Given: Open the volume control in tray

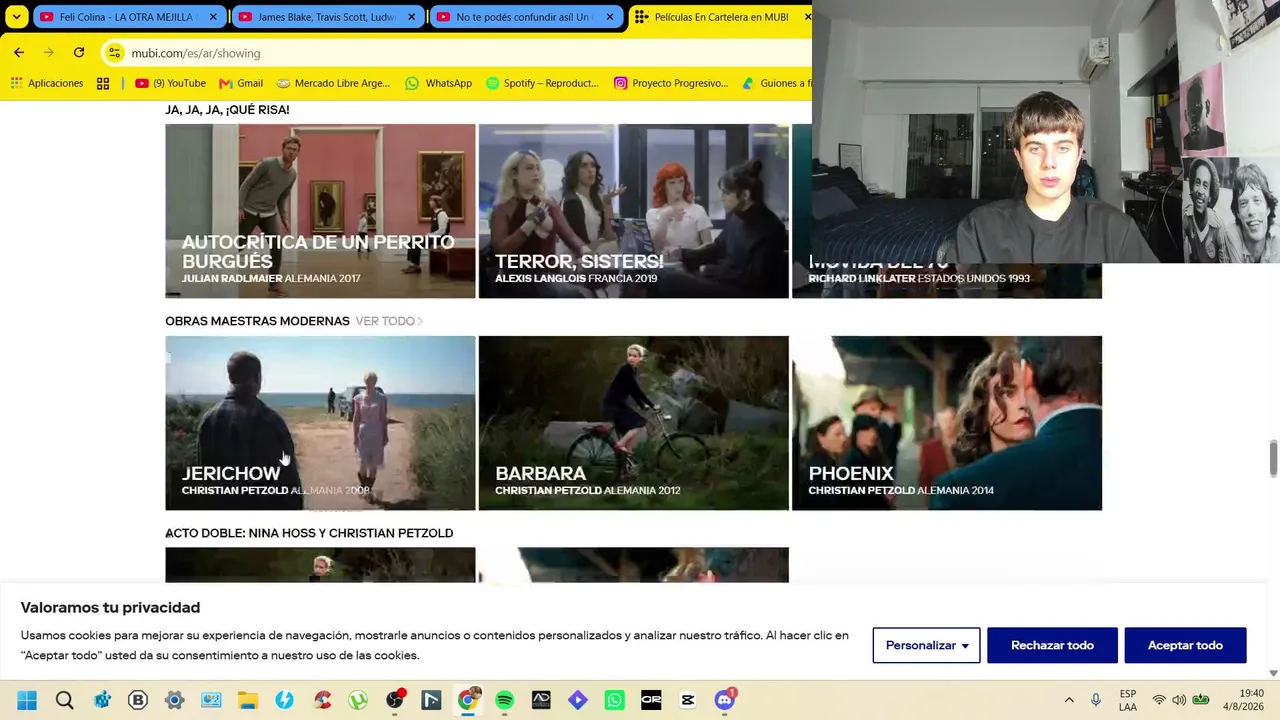Looking at the screenshot, I should click(1179, 700).
